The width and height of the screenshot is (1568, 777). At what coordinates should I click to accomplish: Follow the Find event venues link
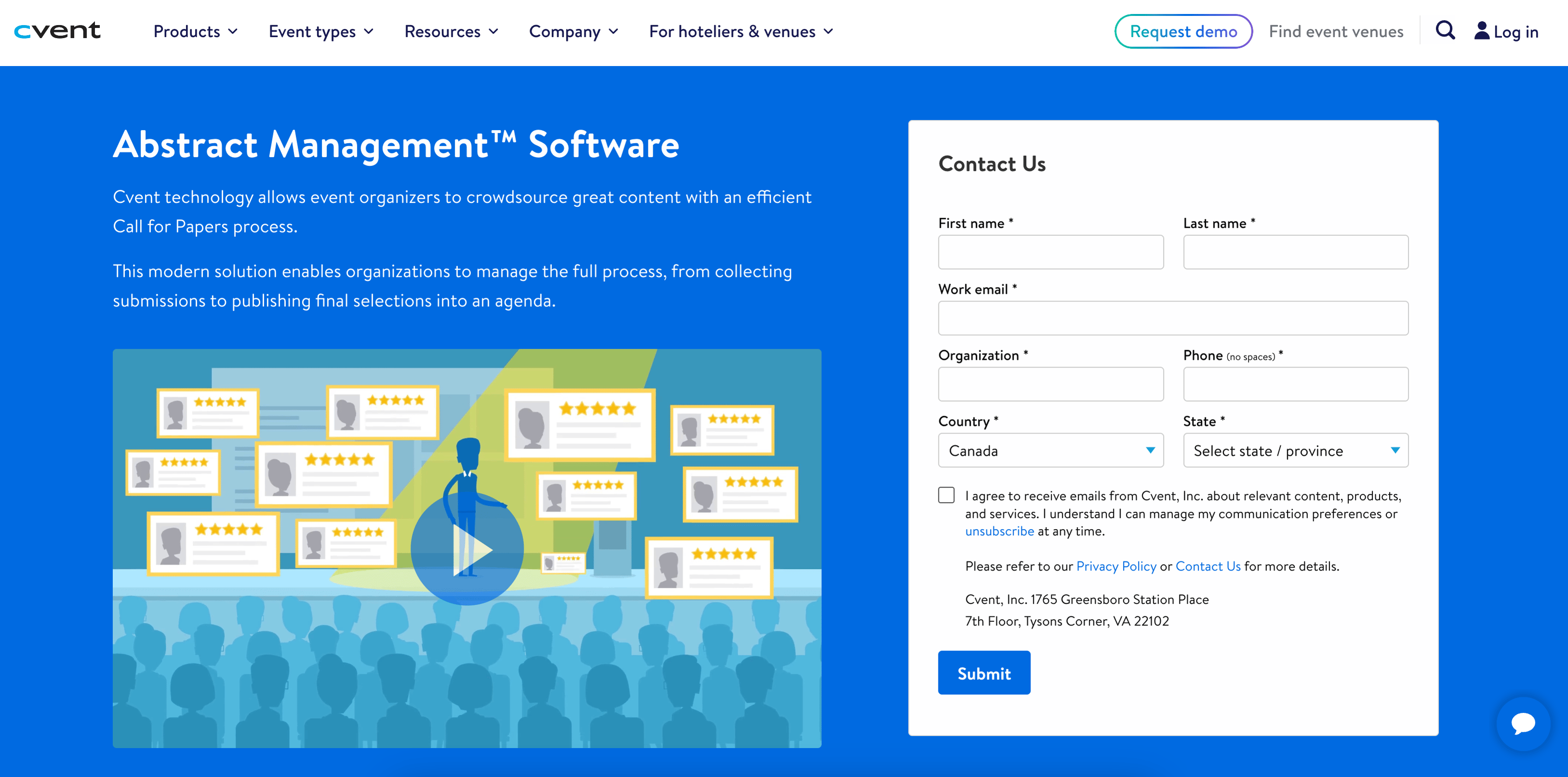point(1336,32)
